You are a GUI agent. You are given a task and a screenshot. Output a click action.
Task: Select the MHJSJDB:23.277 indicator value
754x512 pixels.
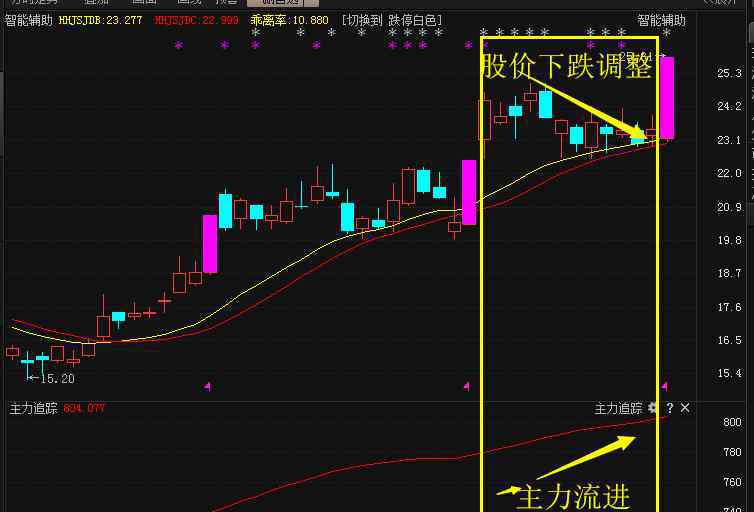(101, 21)
